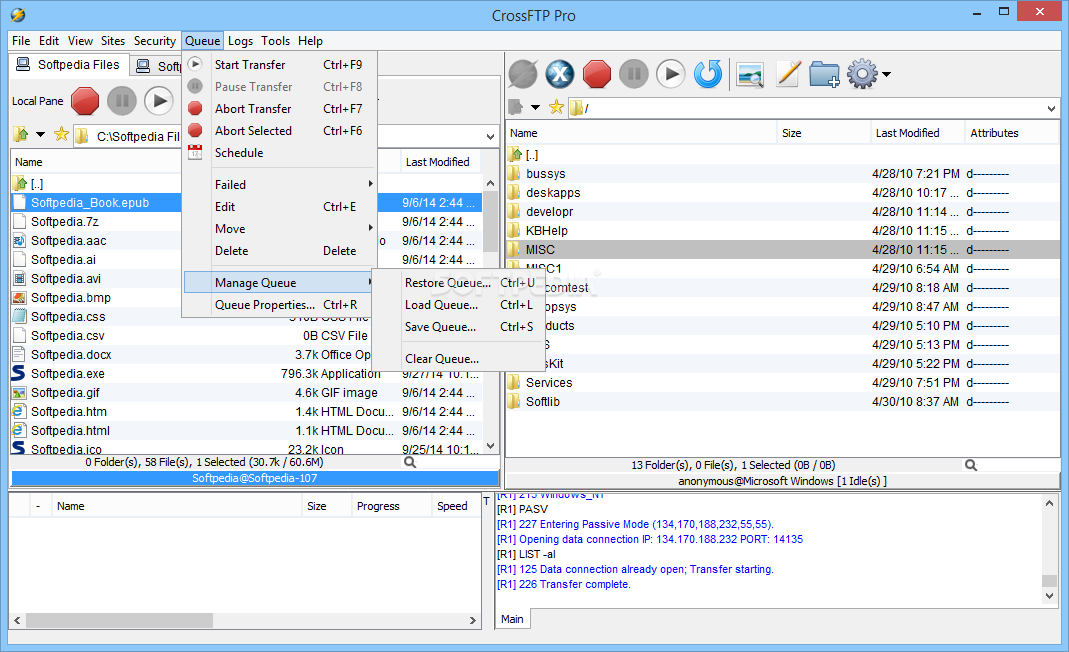Open the image view icon in remote toolbar

click(750, 74)
